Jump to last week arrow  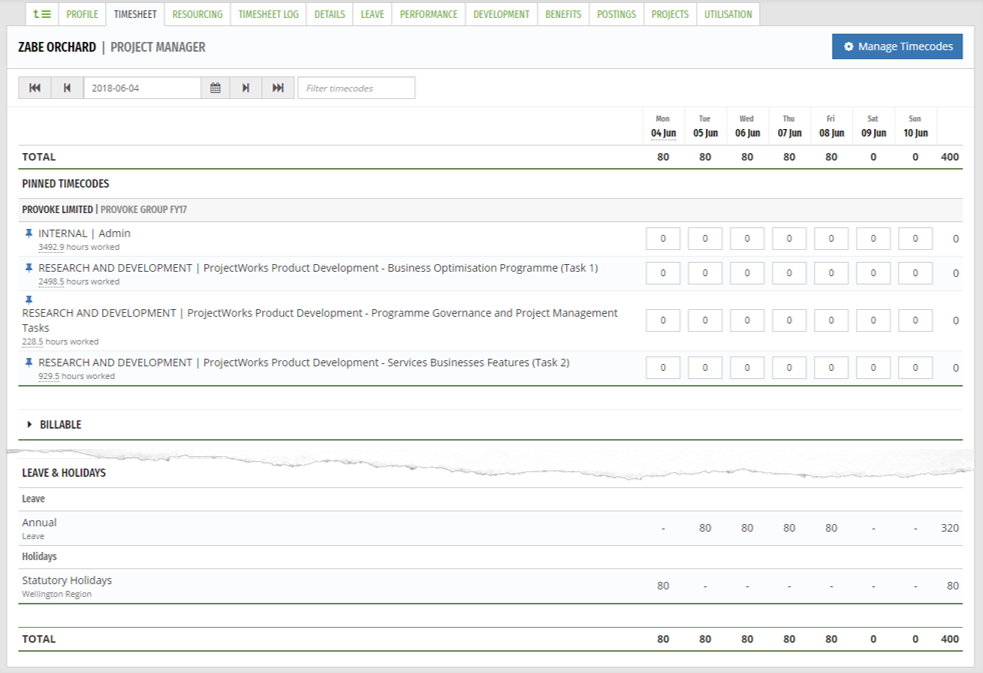click(x=278, y=88)
